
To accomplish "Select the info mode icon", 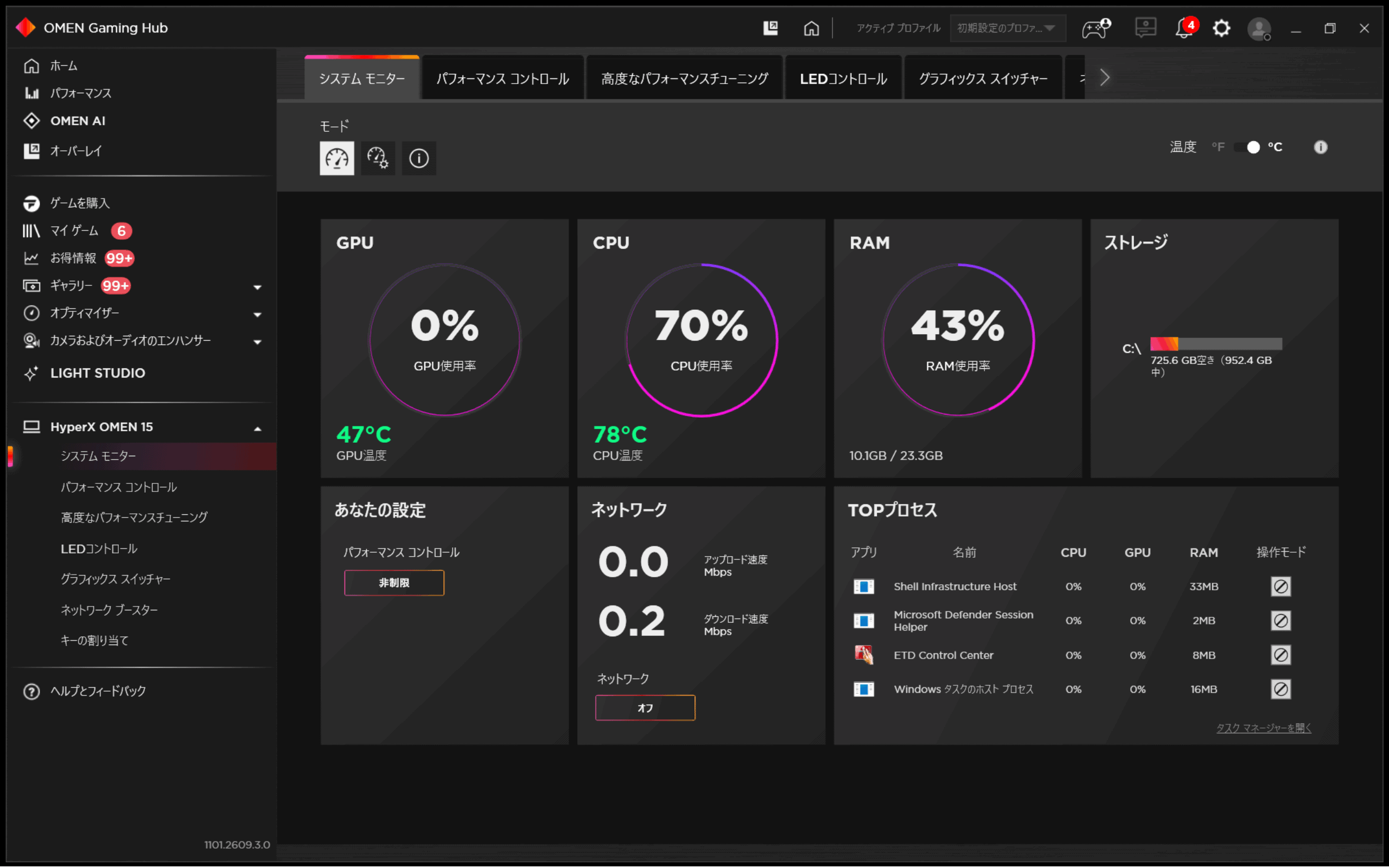I will point(419,158).
